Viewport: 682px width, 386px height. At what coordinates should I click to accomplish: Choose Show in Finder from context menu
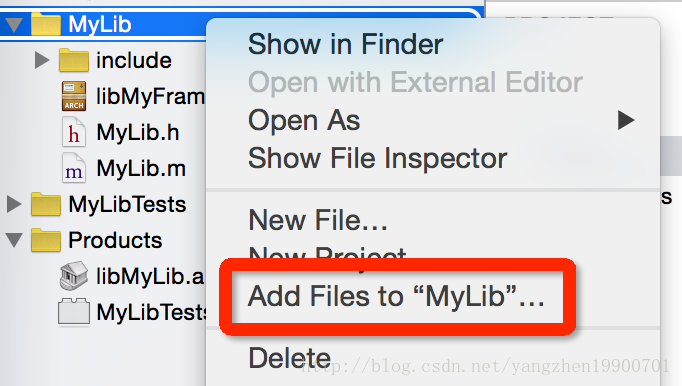click(345, 44)
